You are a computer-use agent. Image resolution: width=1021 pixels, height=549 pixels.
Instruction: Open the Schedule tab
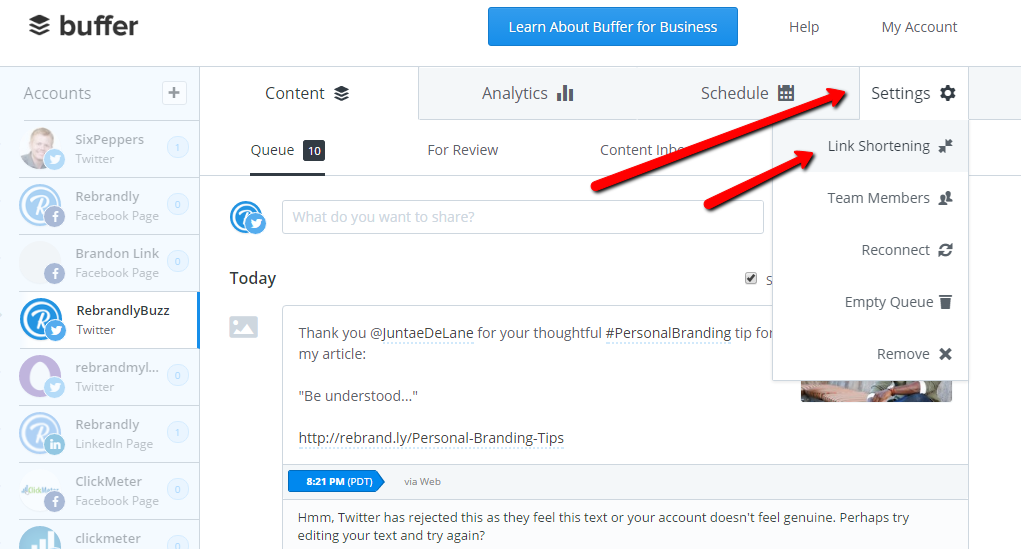click(x=748, y=93)
